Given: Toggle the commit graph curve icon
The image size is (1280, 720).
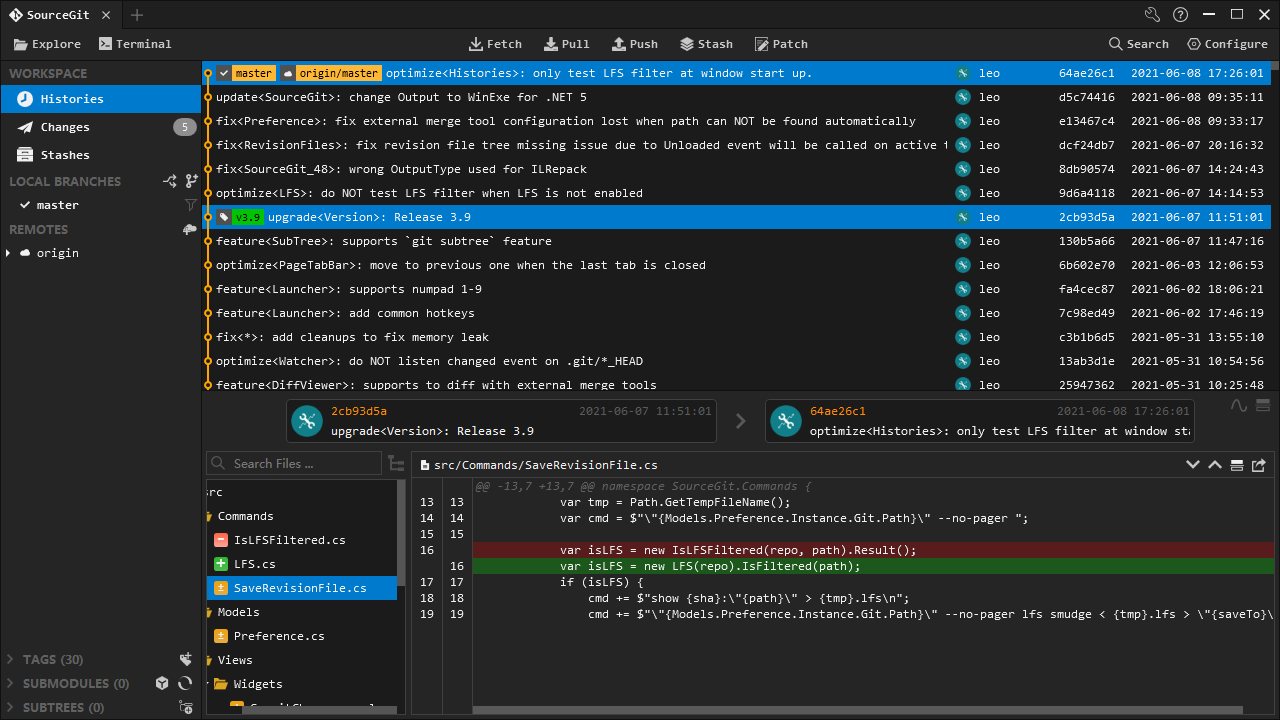Looking at the screenshot, I should tap(1239, 405).
